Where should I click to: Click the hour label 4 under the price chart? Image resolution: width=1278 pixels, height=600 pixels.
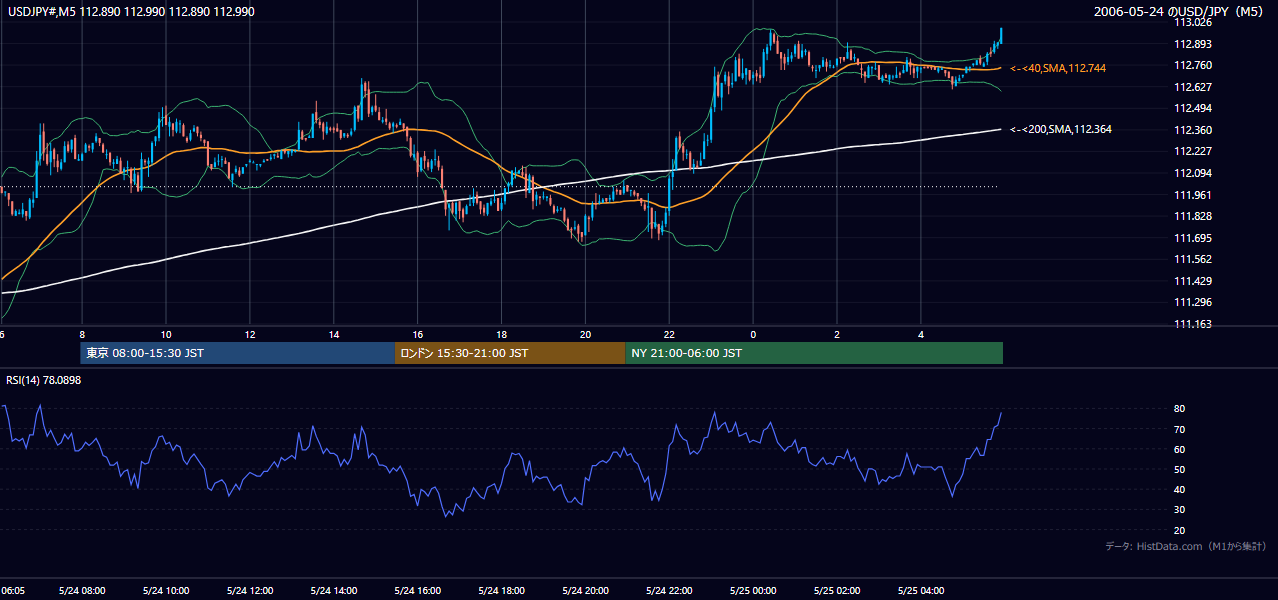(921, 335)
